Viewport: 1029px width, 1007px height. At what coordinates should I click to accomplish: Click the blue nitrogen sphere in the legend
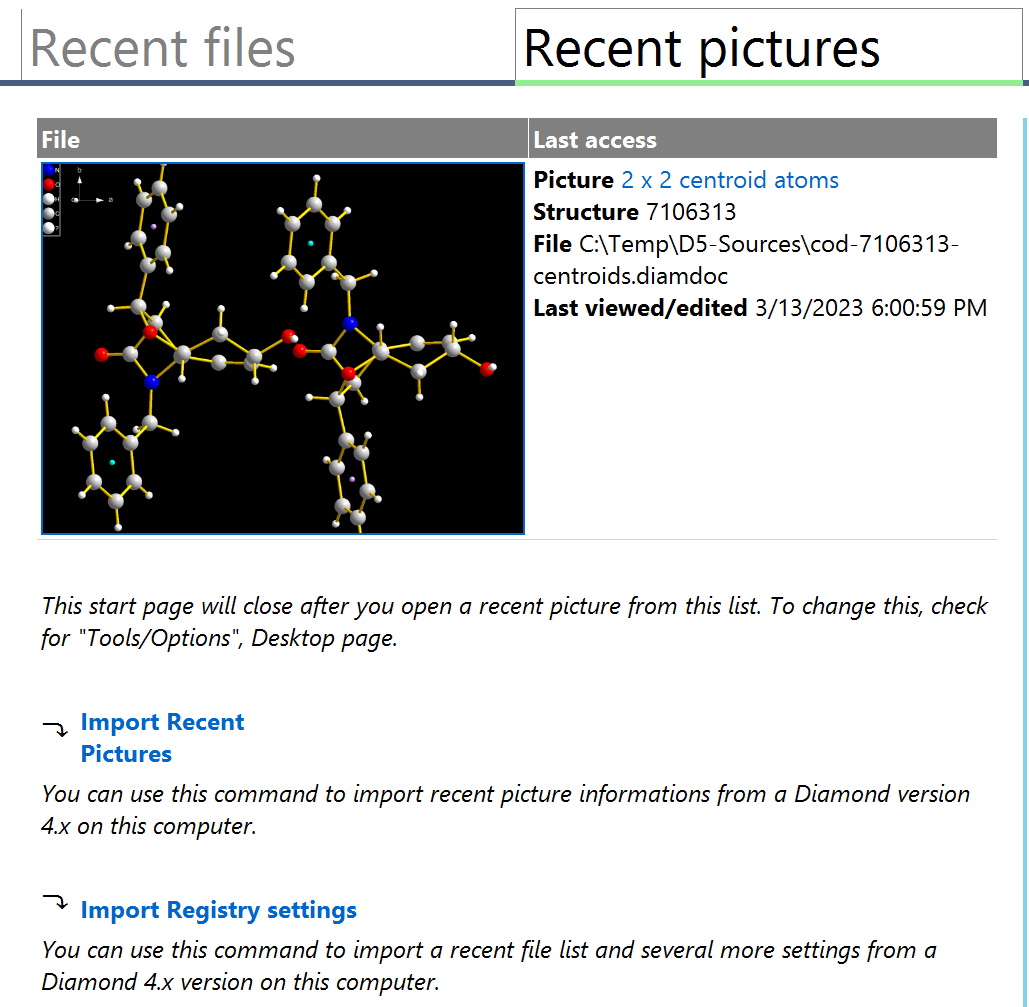pos(48,170)
